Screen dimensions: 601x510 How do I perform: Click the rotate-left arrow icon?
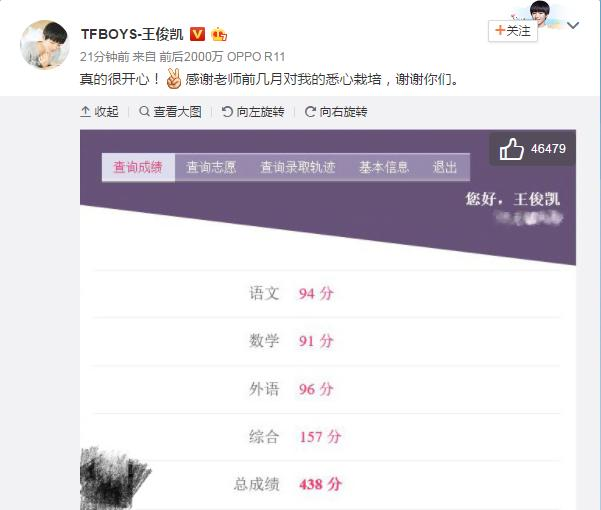click(227, 112)
